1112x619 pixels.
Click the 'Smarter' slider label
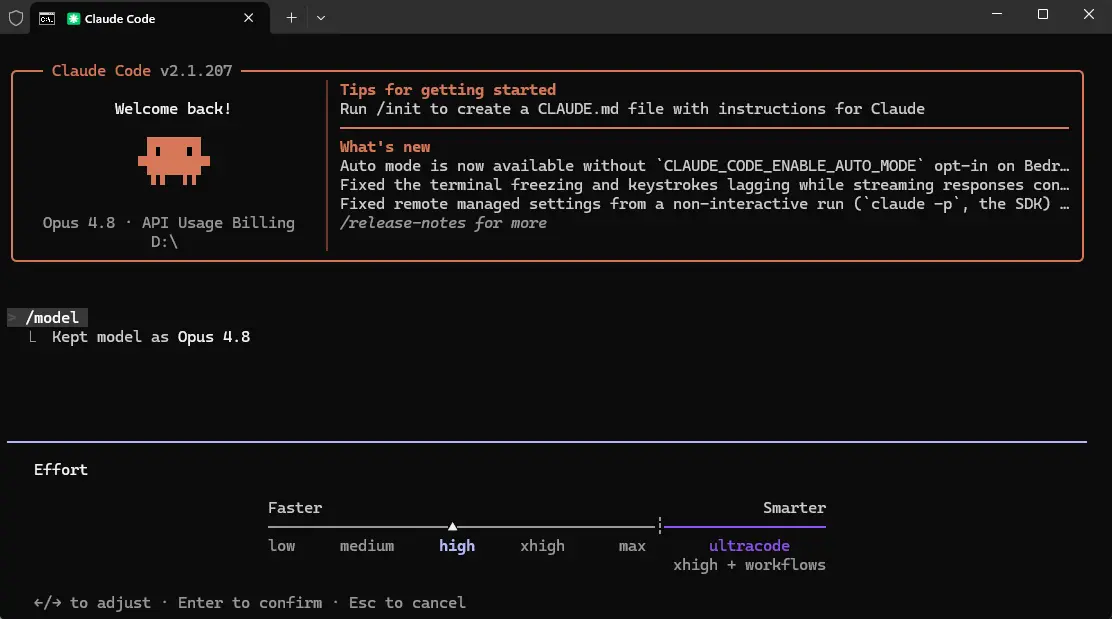click(794, 508)
